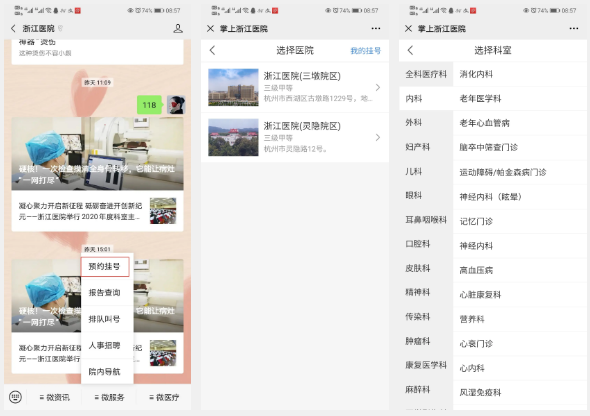590x416 pixels.
Task: Open 我的挂号 link
Action: pos(365,50)
